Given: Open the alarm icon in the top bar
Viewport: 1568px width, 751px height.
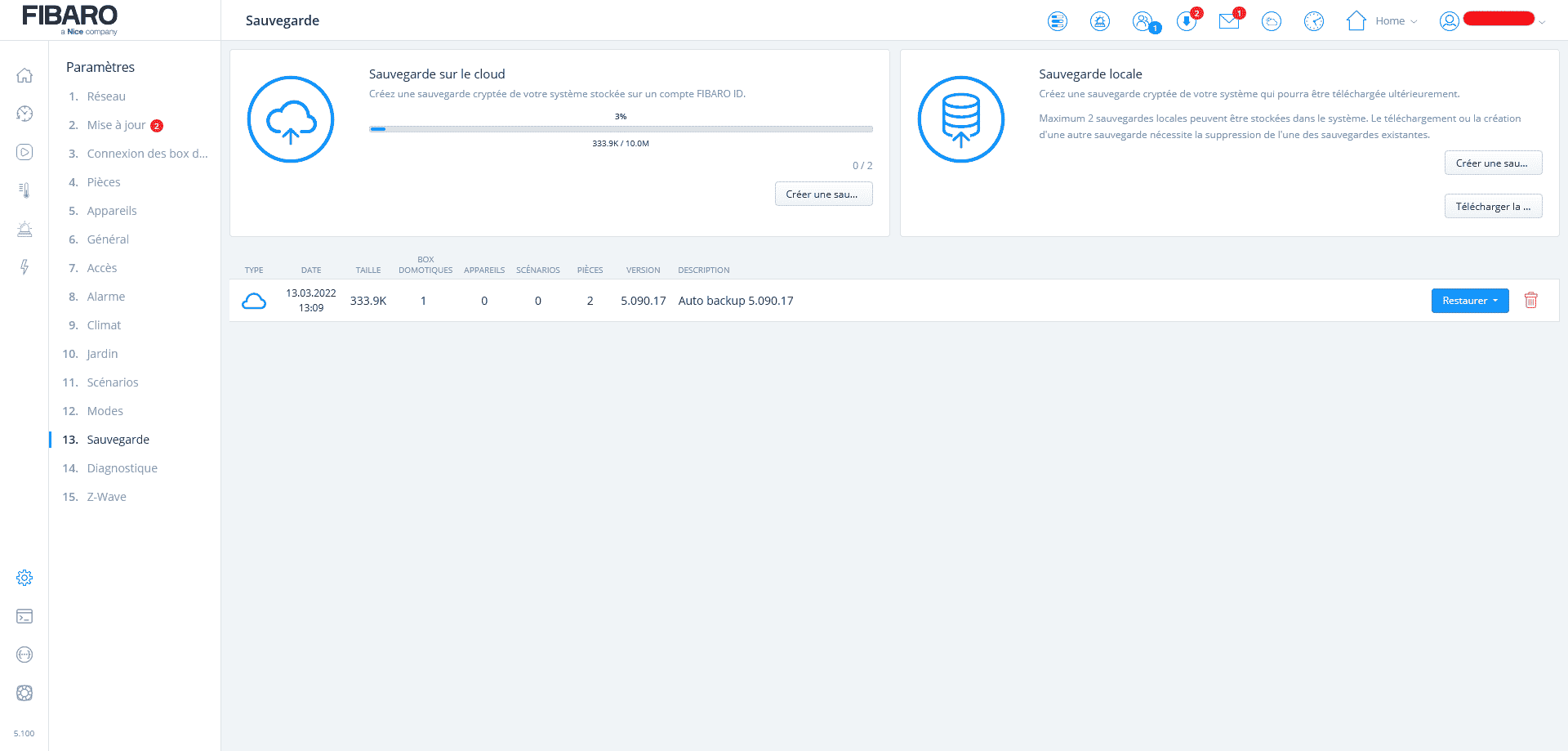Looking at the screenshot, I should tap(1100, 21).
